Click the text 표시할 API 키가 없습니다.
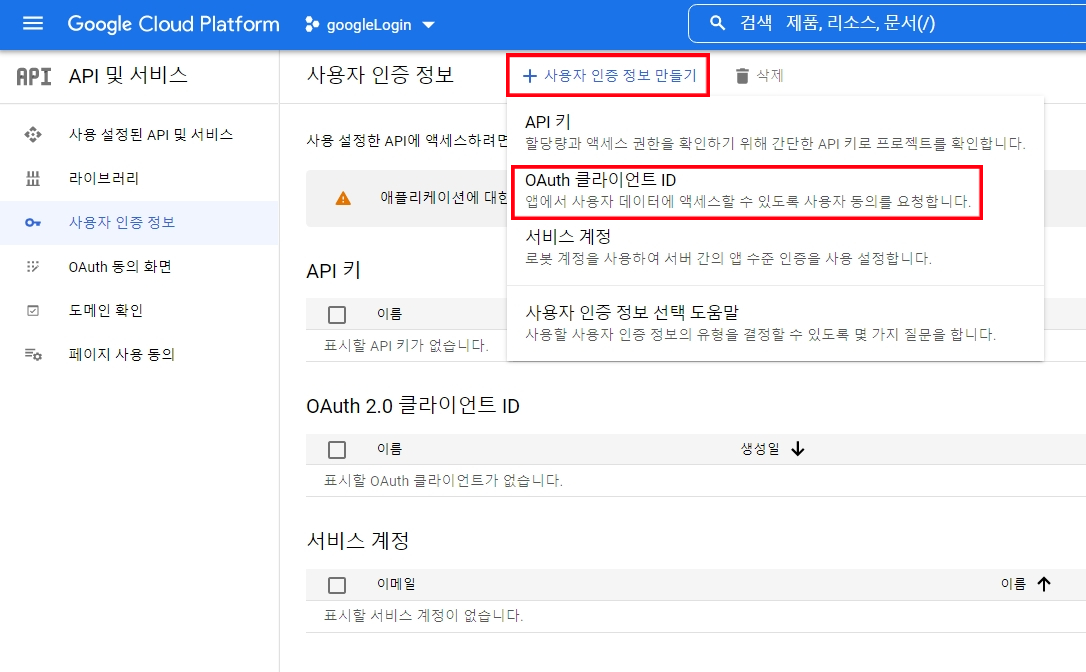Screen dimensions: 1086x672 pos(407,345)
